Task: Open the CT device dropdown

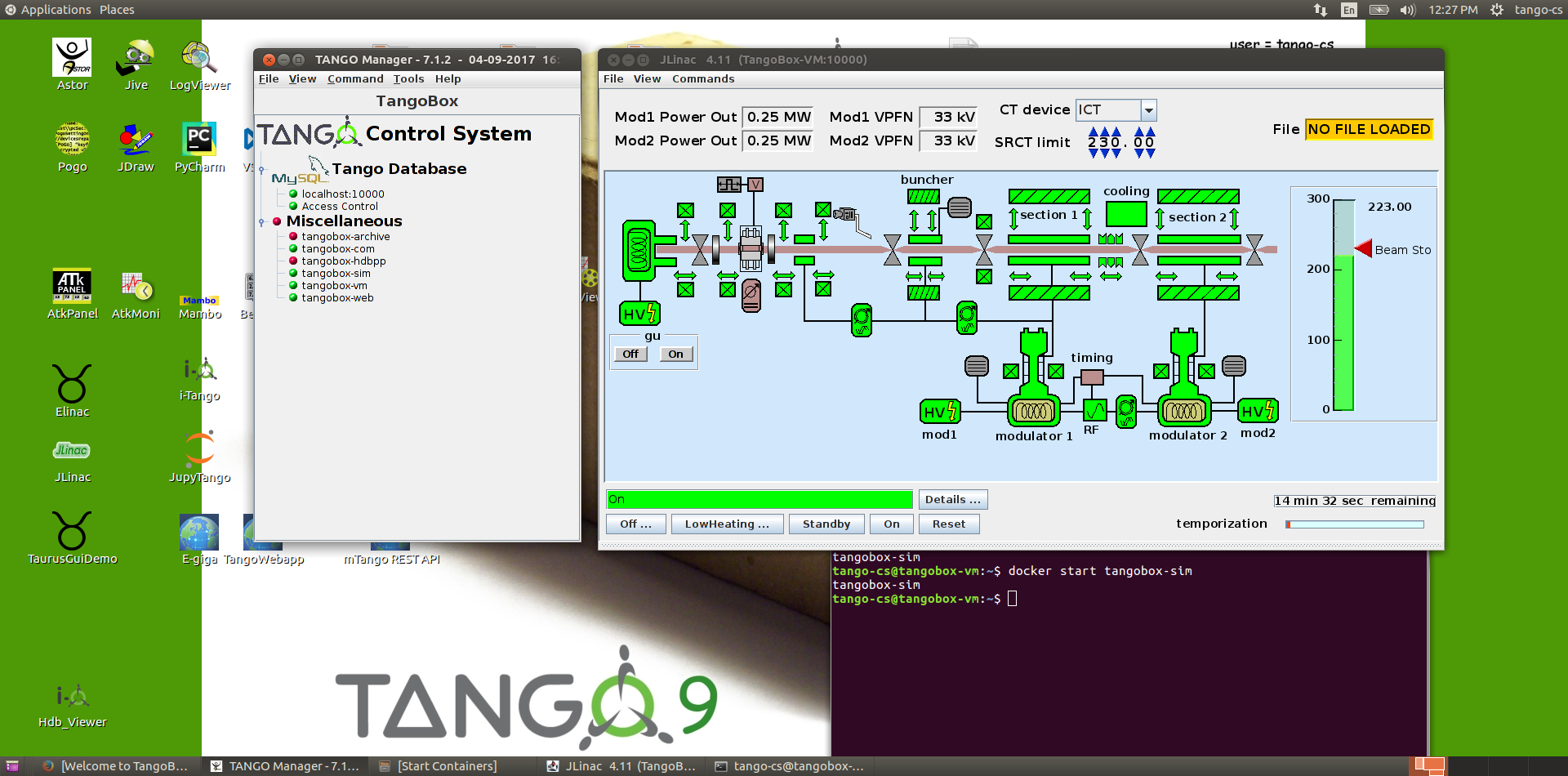Action: click(x=1149, y=110)
